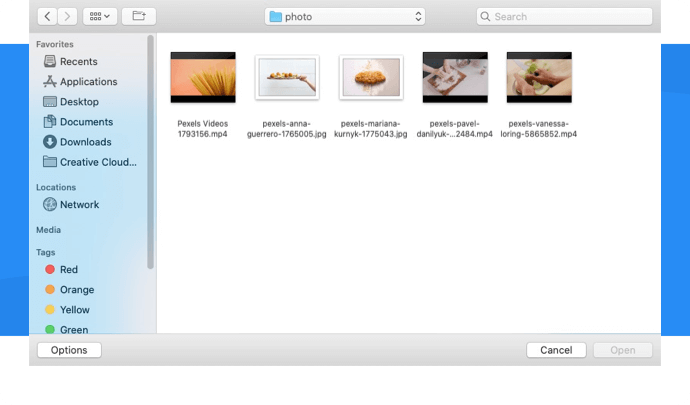The image size is (690, 405).
Task: Click the Applications sidebar icon
Action: coord(50,81)
